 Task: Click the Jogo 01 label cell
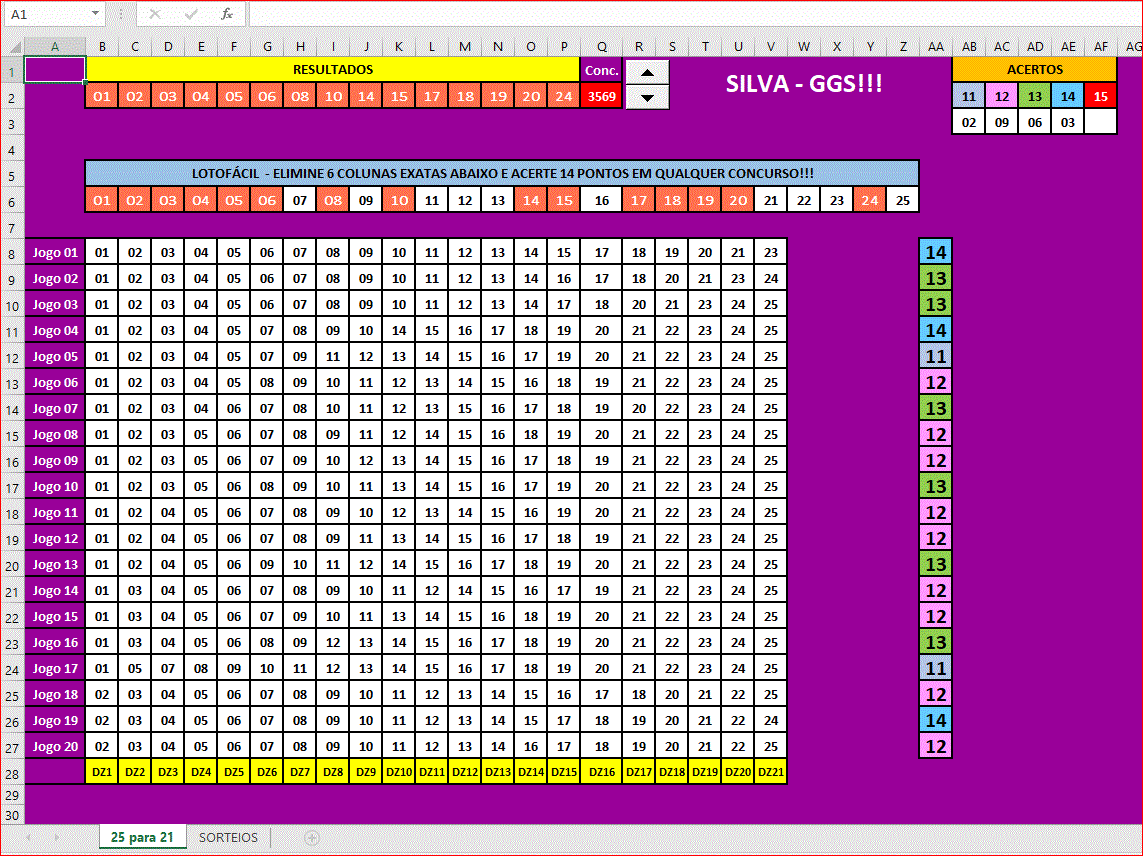(55, 252)
